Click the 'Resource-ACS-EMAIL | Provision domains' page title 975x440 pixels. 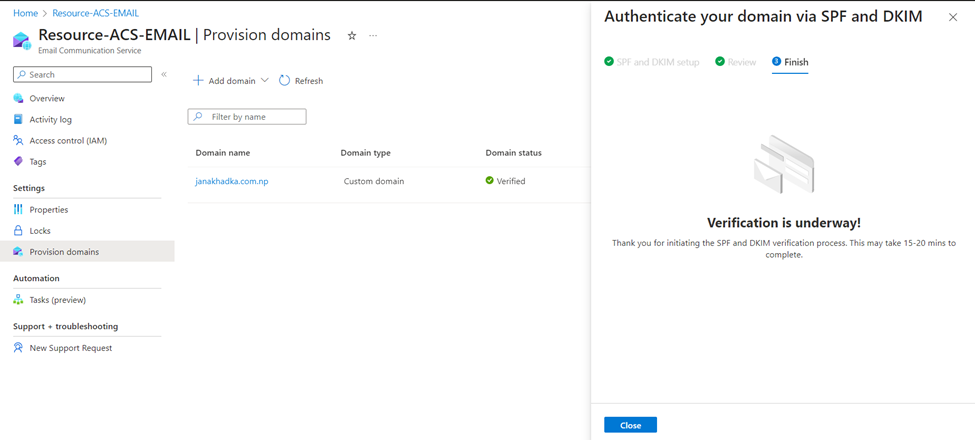click(185, 35)
